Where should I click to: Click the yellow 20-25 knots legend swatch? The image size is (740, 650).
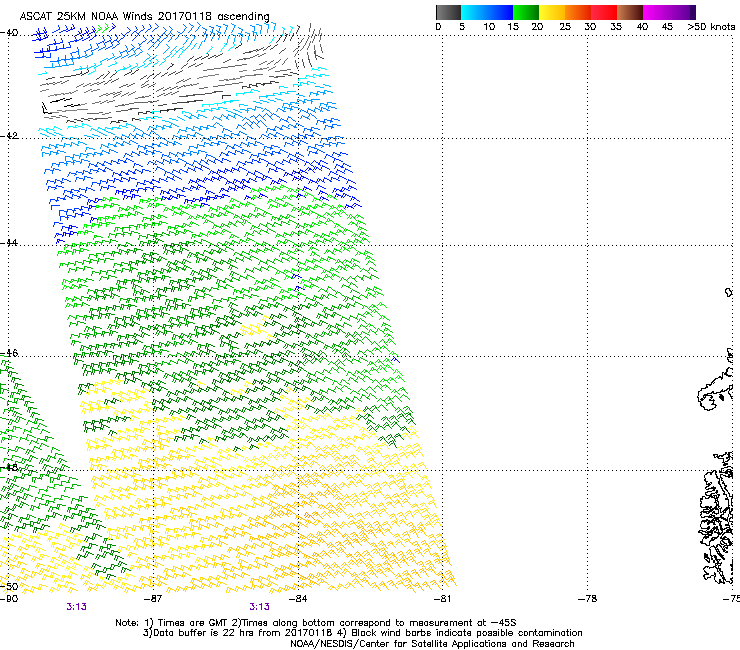pos(552,12)
